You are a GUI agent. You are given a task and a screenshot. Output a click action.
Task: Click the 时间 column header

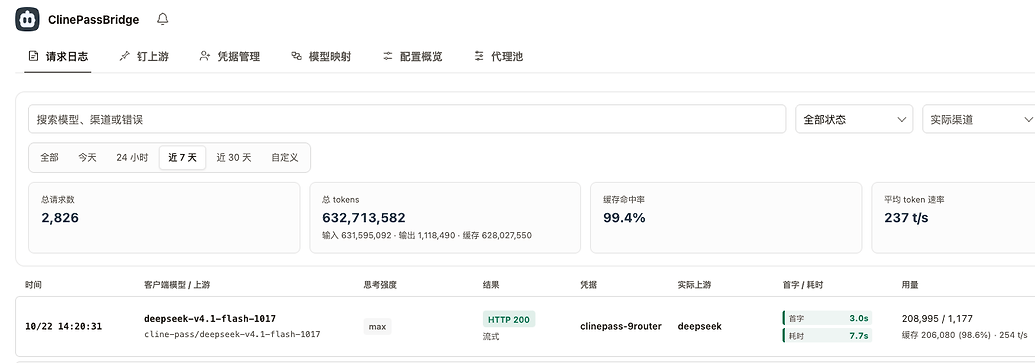coord(33,285)
